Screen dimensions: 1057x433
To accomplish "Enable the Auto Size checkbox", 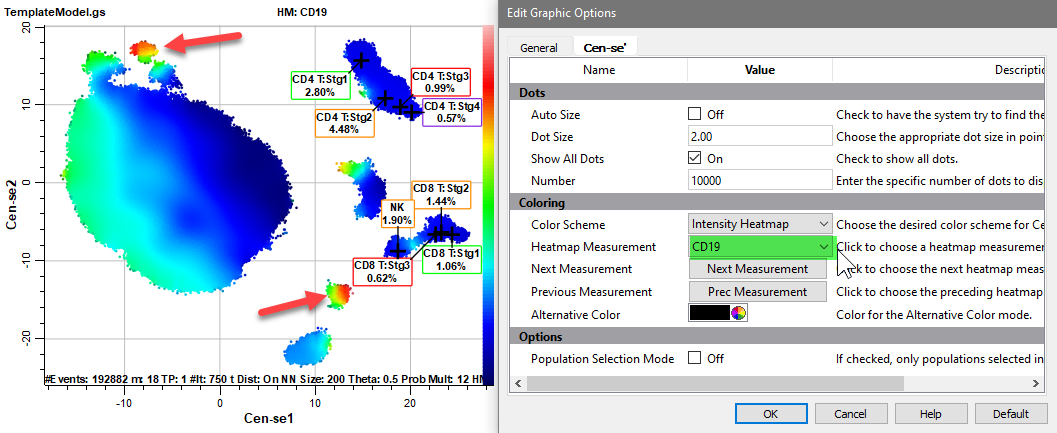I will point(695,114).
